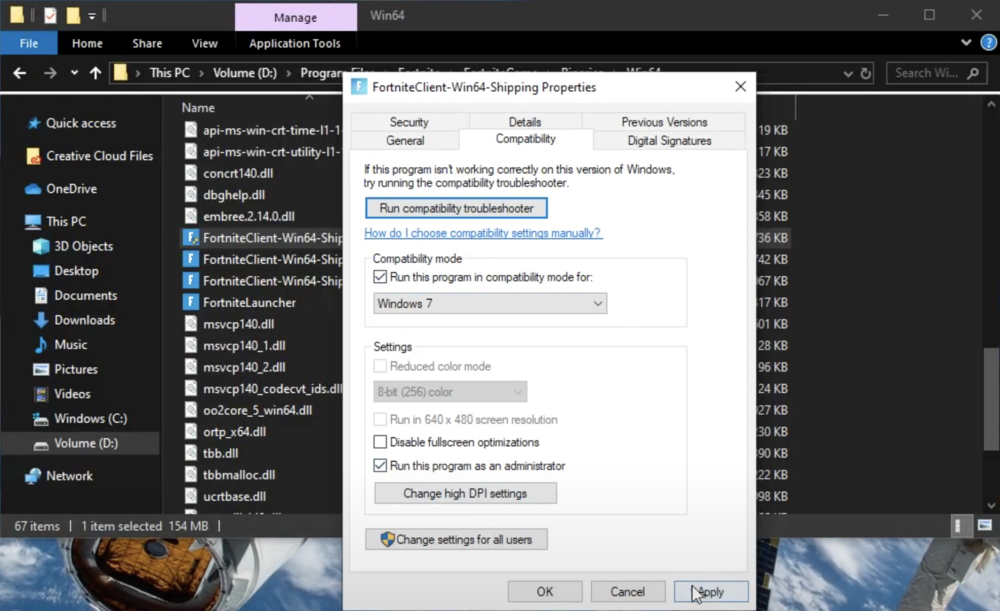1000x611 pixels.
Task: Click the up directory arrow
Action: click(x=95, y=73)
